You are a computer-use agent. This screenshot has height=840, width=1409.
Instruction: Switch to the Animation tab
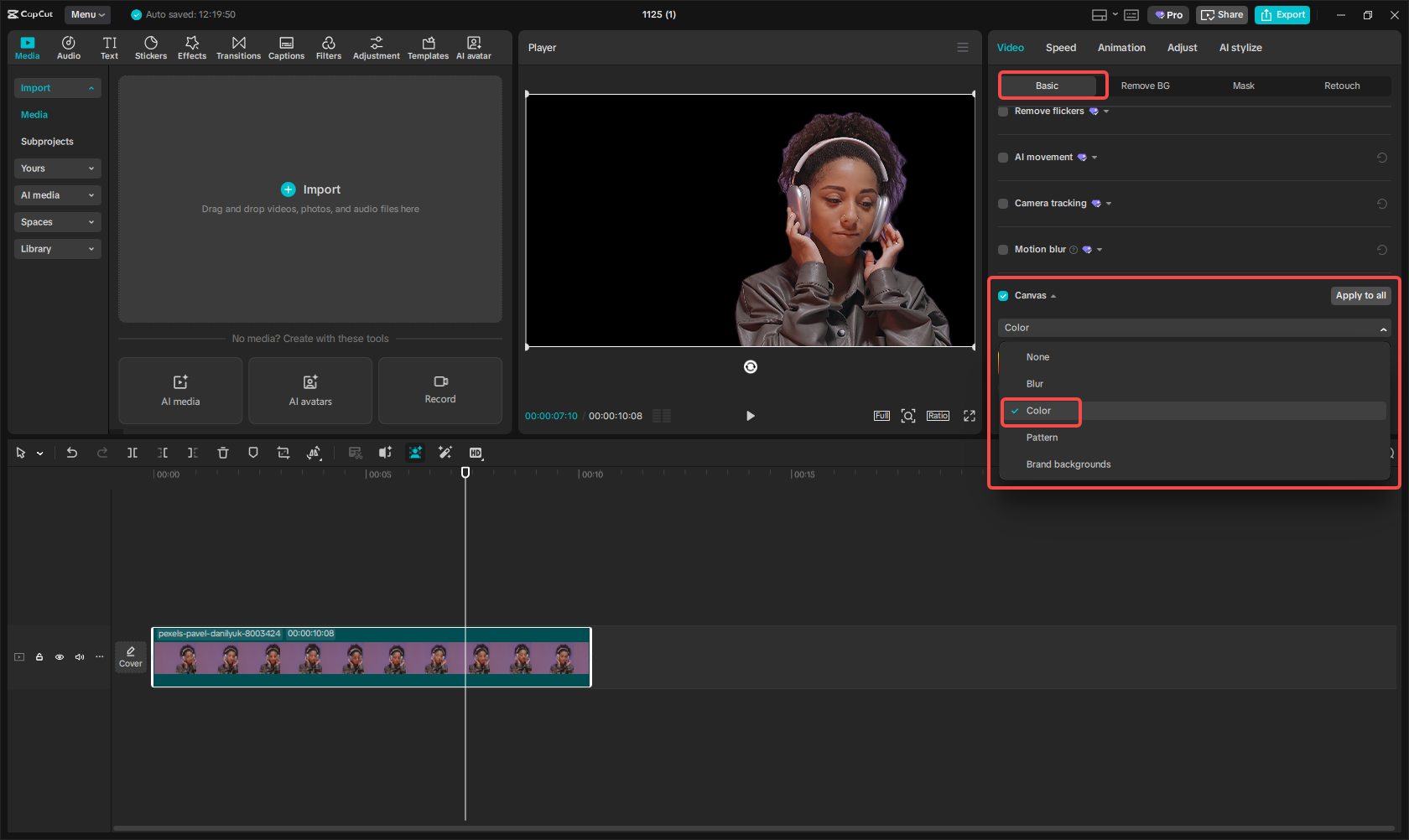[1120, 48]
